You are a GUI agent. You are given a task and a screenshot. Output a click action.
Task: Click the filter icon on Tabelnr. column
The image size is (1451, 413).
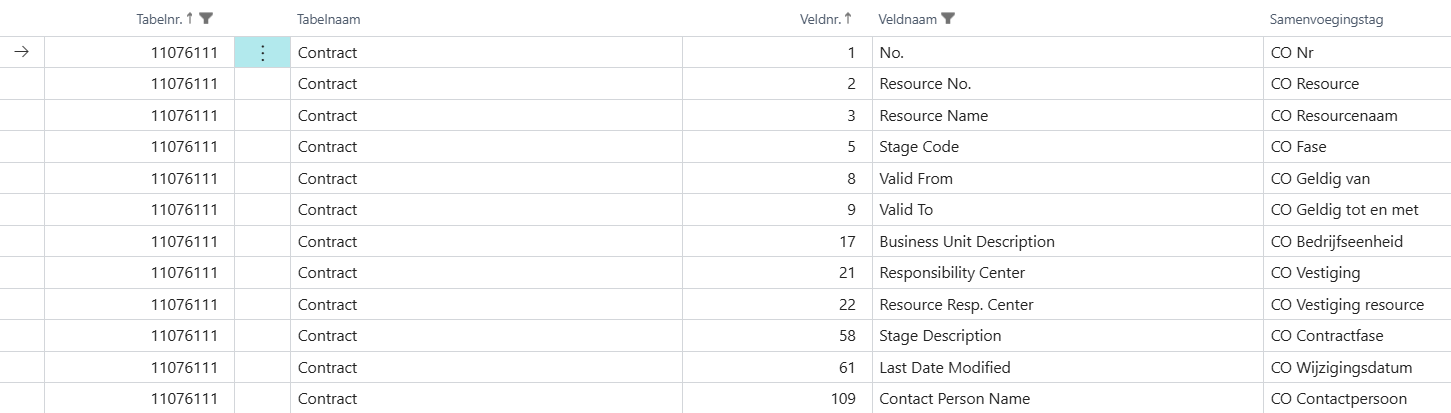click(x=206, y=18)
